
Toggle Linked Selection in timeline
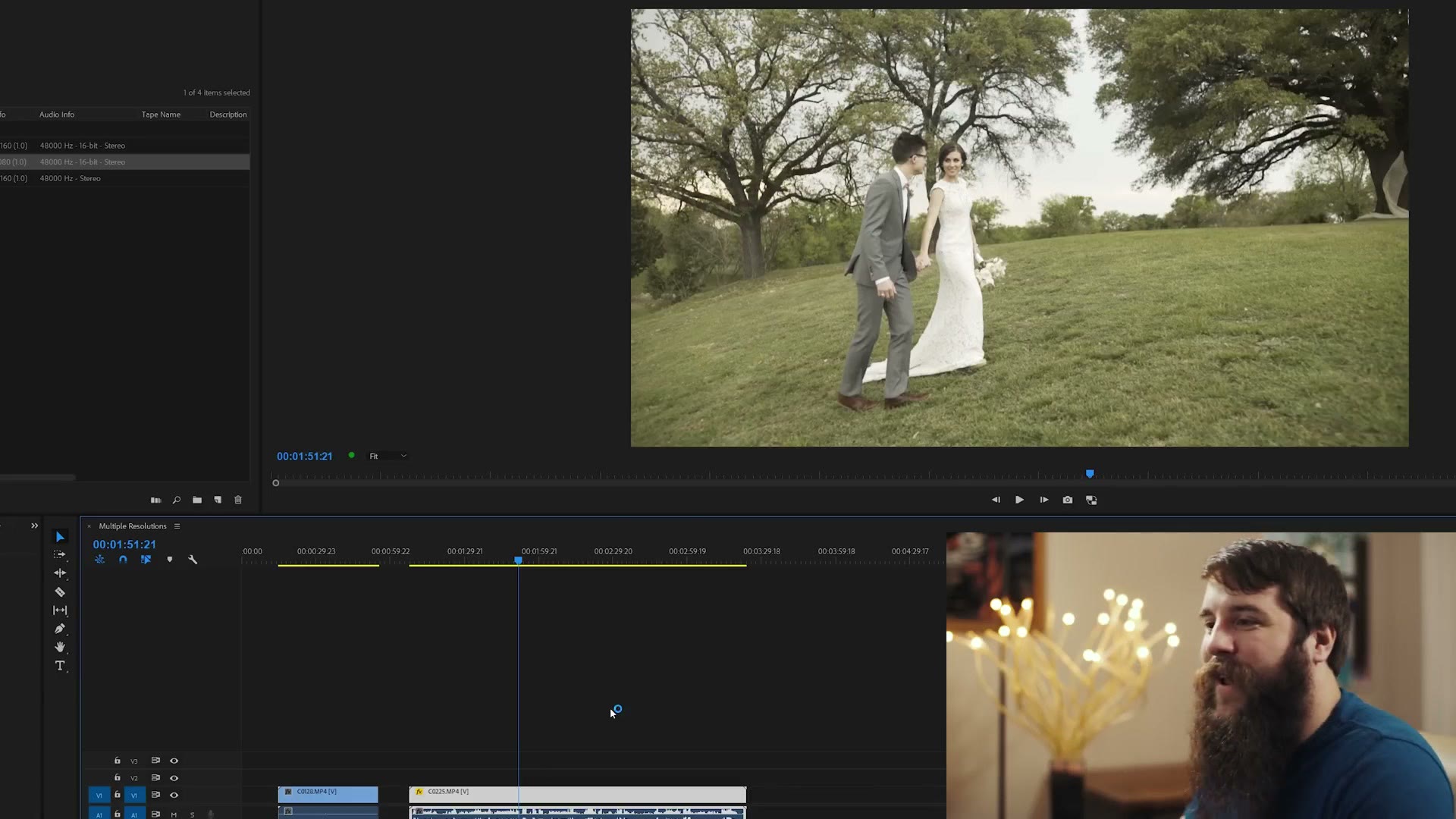[146, 560]
